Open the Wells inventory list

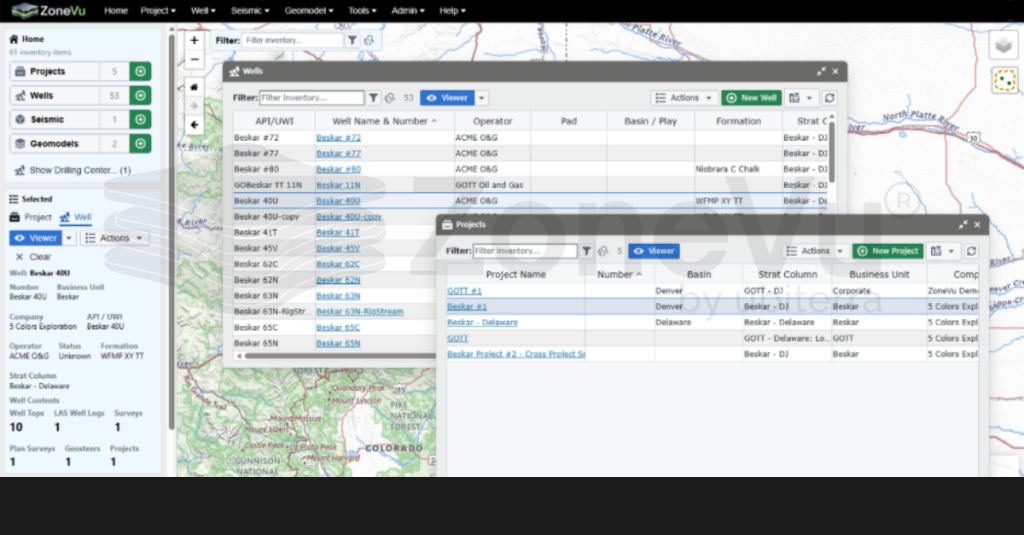55,95
